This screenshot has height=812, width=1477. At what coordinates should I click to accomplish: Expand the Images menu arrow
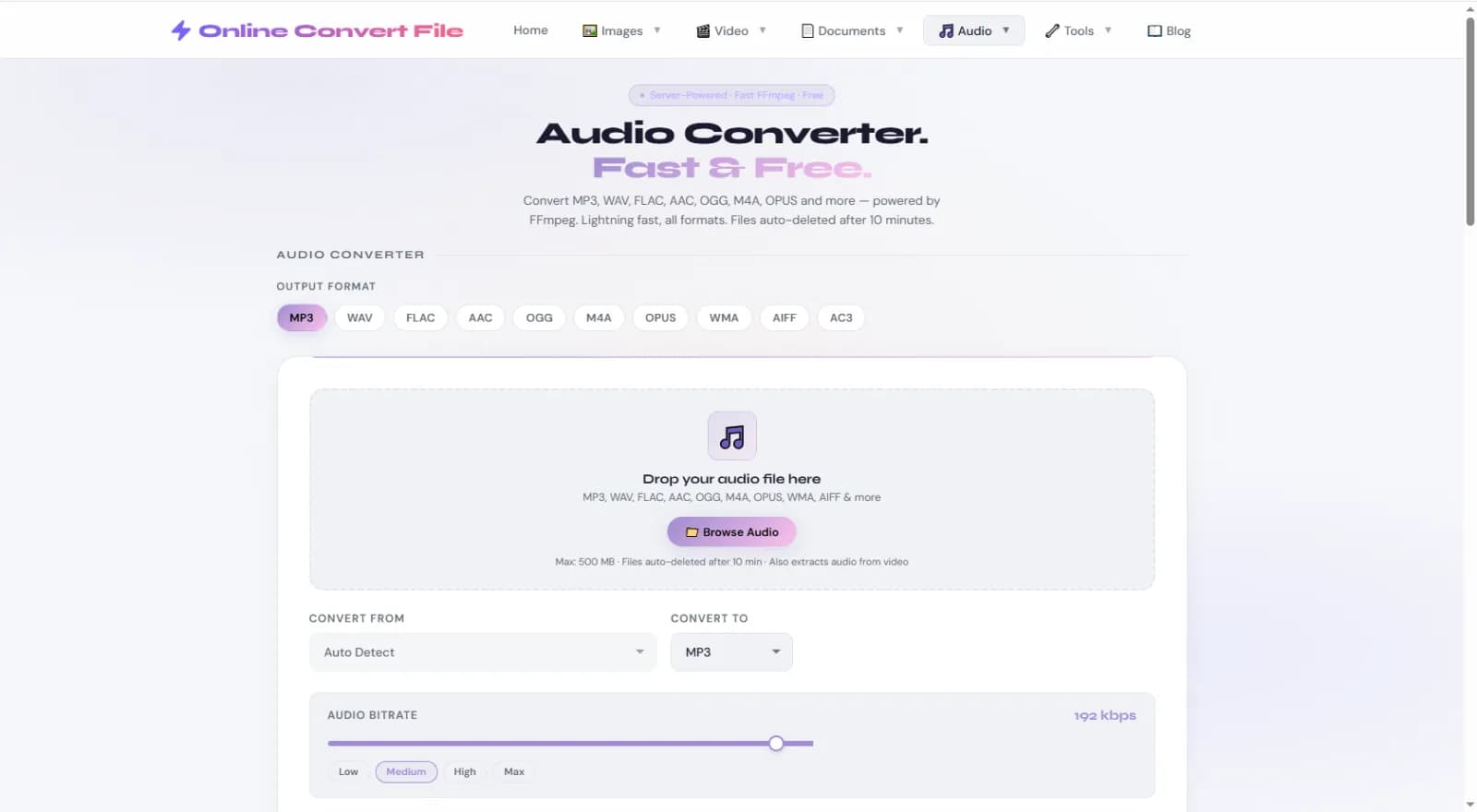tap(657, 30)
